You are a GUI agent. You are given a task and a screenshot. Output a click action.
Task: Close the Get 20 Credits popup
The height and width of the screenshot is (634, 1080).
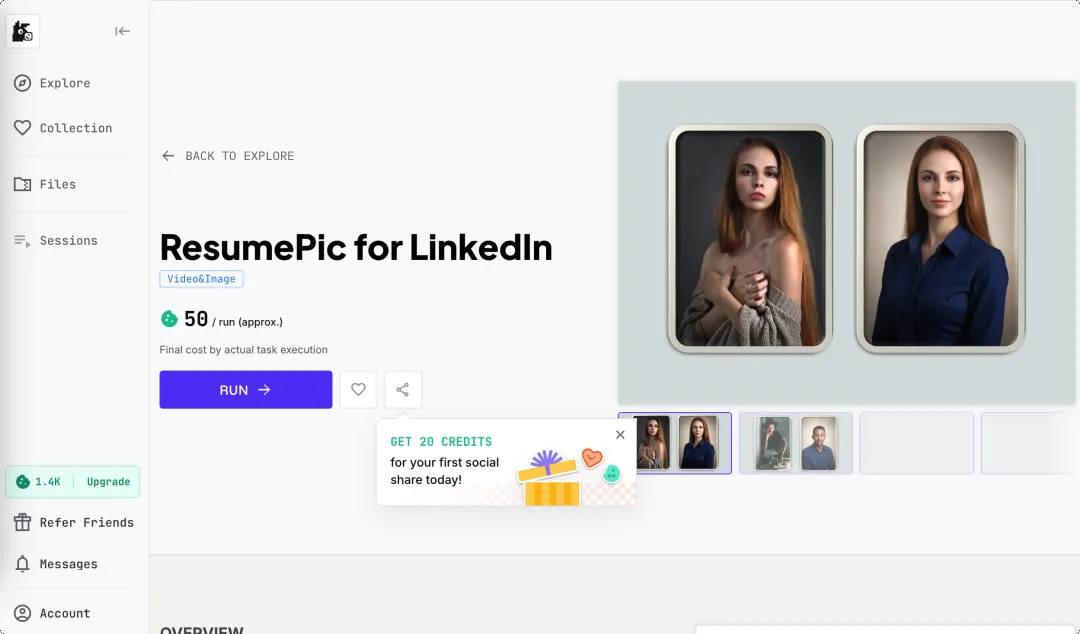click(x=620, y=435)
